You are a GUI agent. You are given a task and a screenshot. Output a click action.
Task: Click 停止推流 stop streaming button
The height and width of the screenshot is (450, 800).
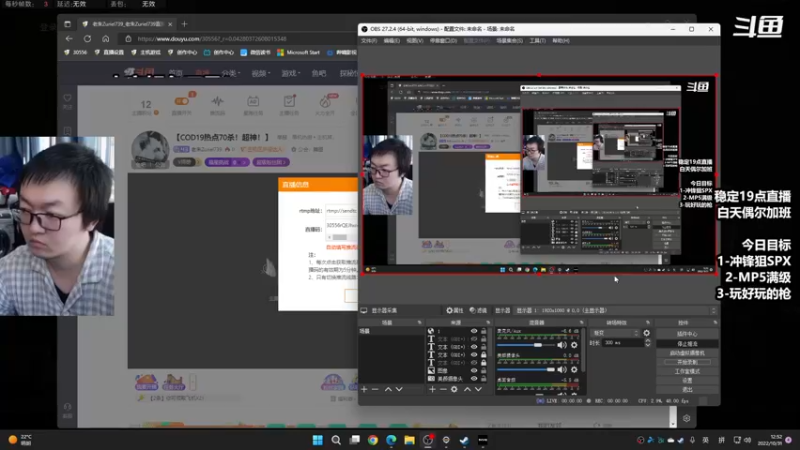(687, 343)
